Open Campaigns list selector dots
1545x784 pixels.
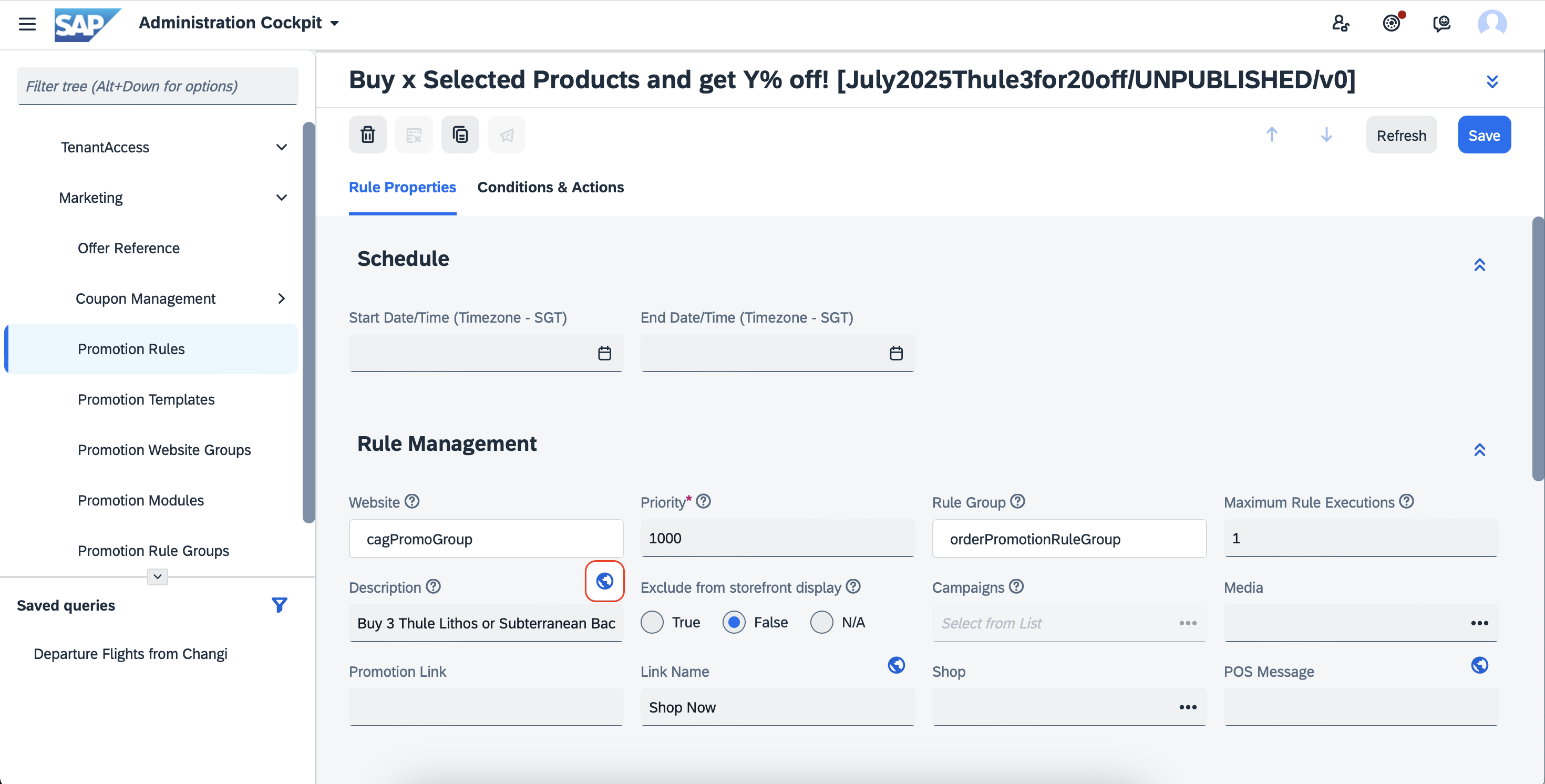tap(1188, 623)
